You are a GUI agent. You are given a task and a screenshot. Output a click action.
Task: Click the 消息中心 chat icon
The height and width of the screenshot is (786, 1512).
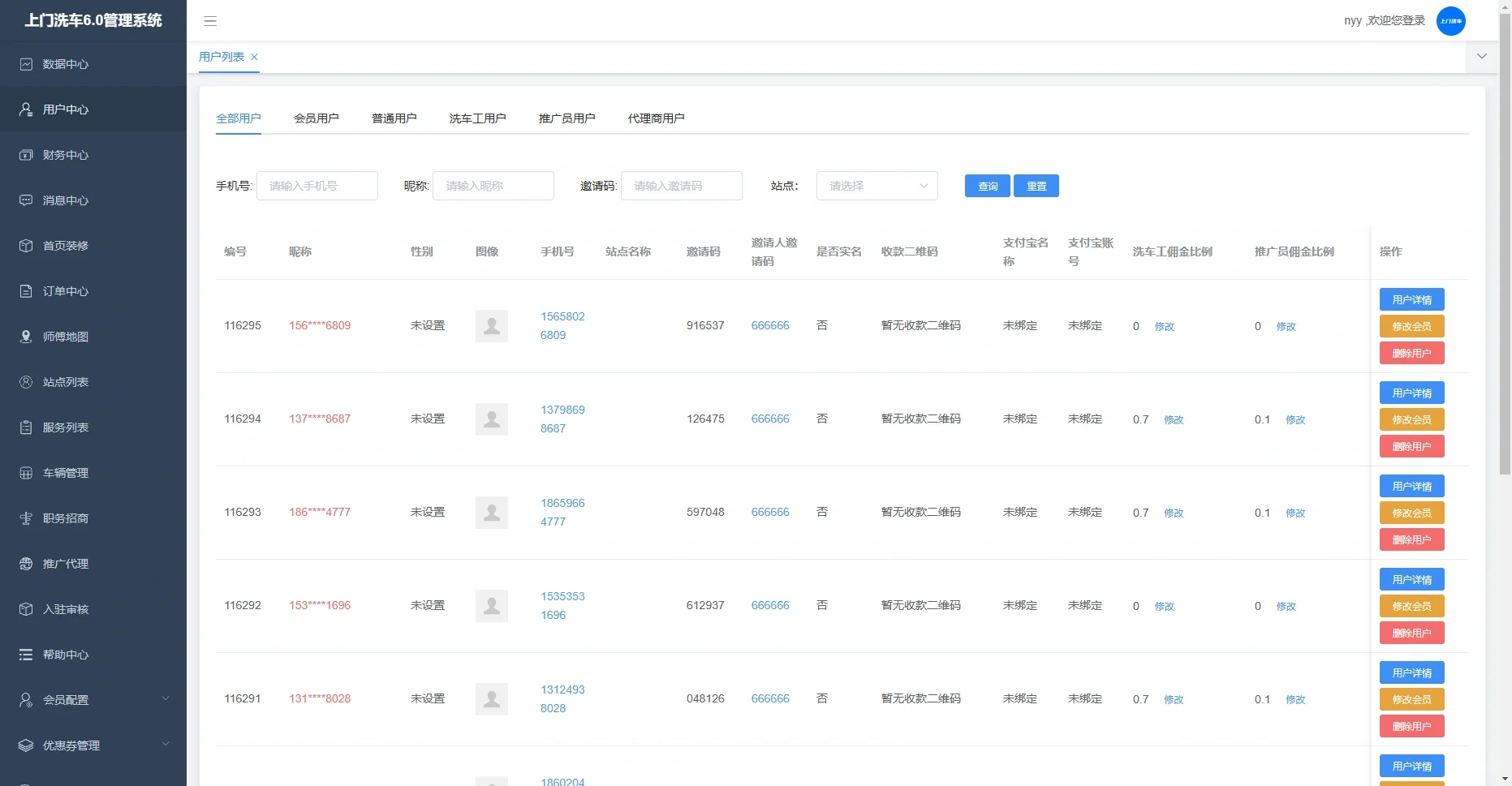[26, 200]
